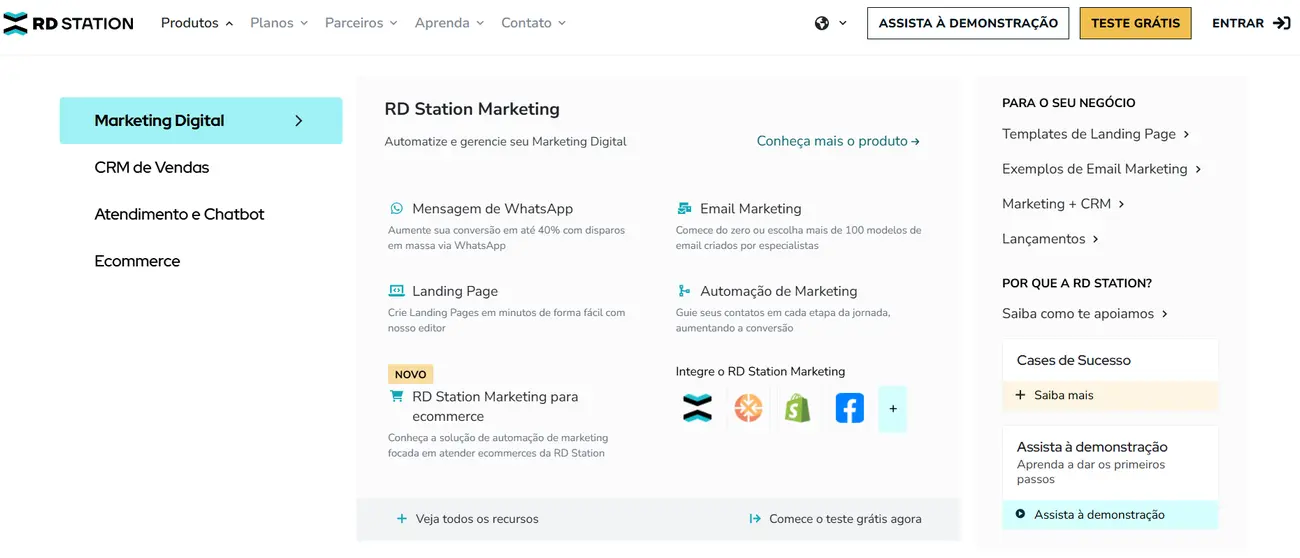Expand the Aprenda dropdown
This screenshot has width=1300, height=558.
pos(449,23)
